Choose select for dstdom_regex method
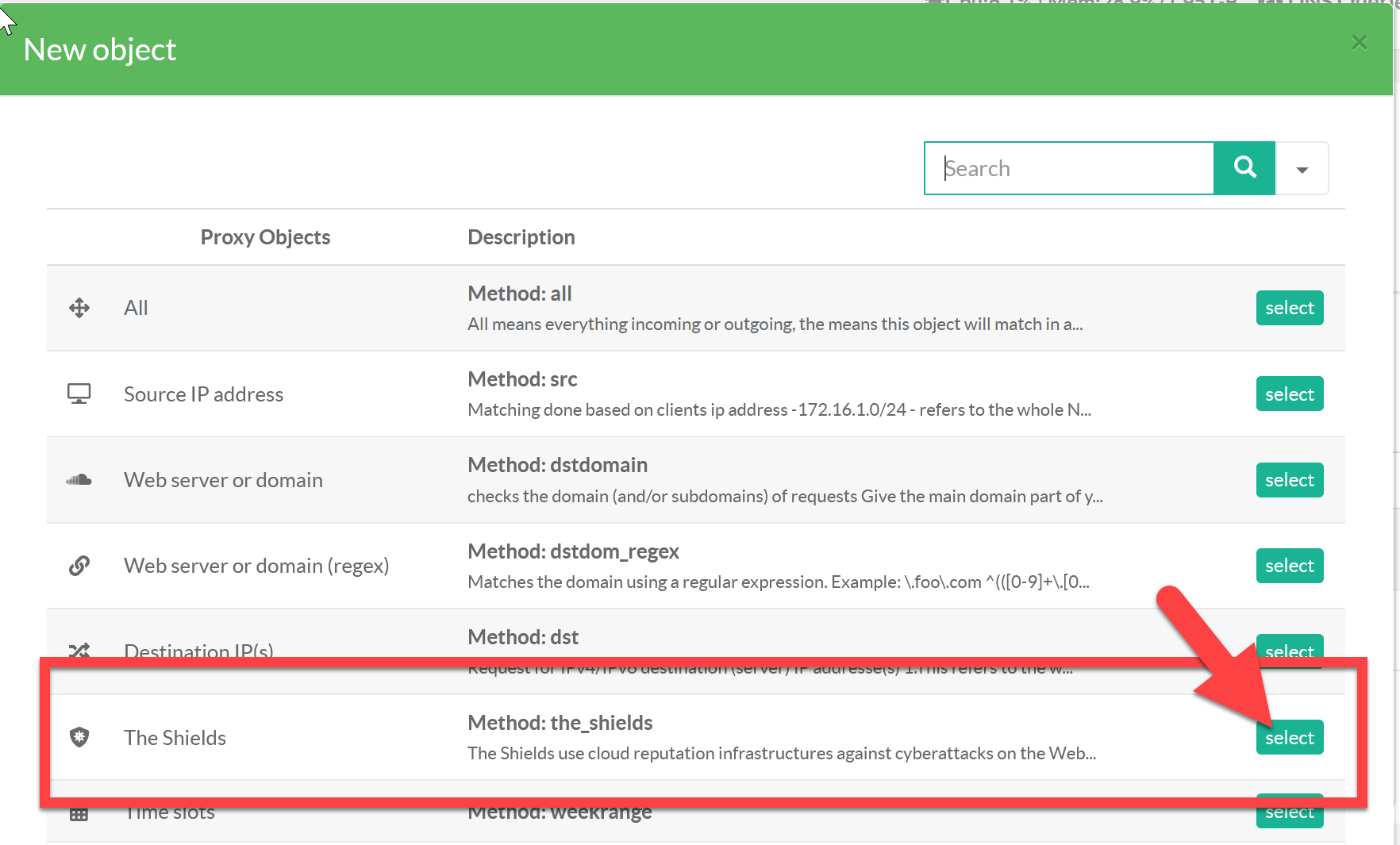 (x=1289, y=566)
